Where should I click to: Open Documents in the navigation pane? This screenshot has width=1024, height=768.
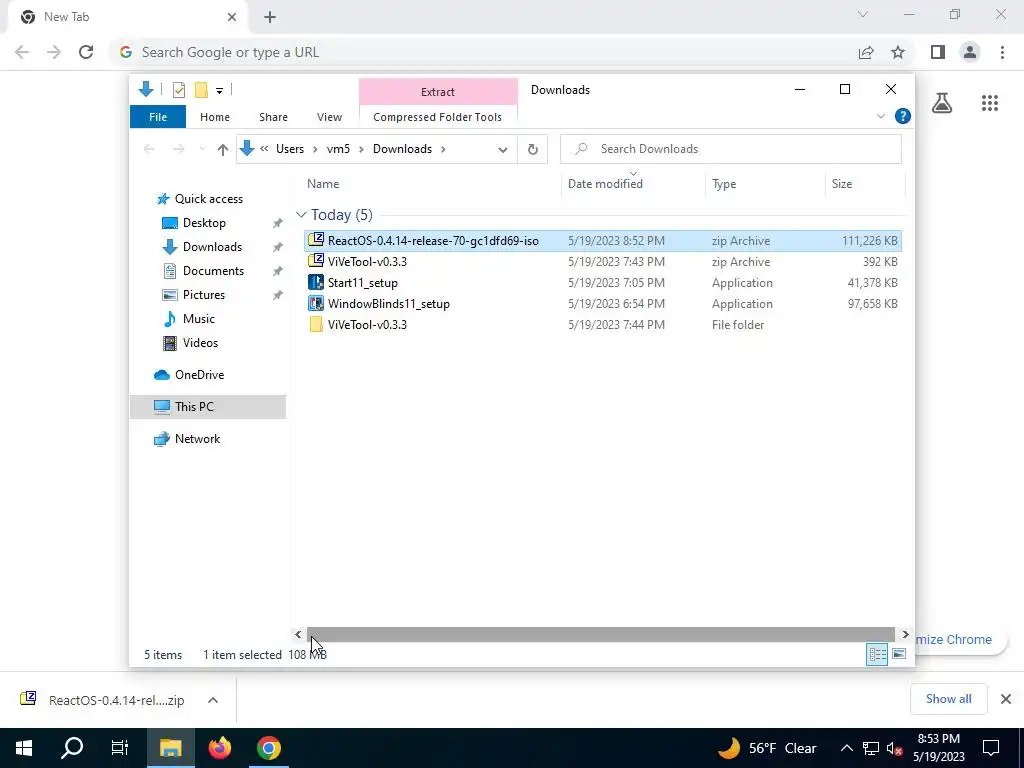point(213,271)
